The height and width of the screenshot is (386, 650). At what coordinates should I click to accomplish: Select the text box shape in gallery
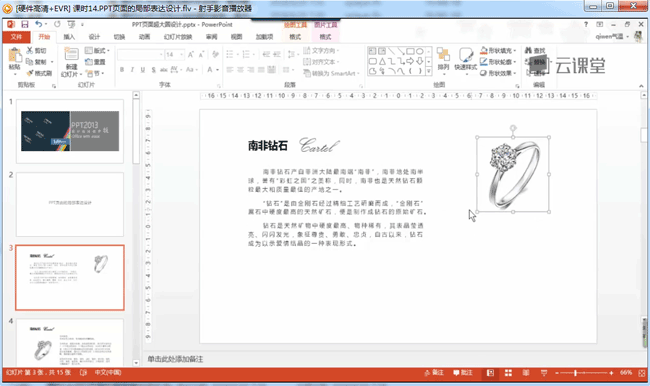[x=372, y=51]
